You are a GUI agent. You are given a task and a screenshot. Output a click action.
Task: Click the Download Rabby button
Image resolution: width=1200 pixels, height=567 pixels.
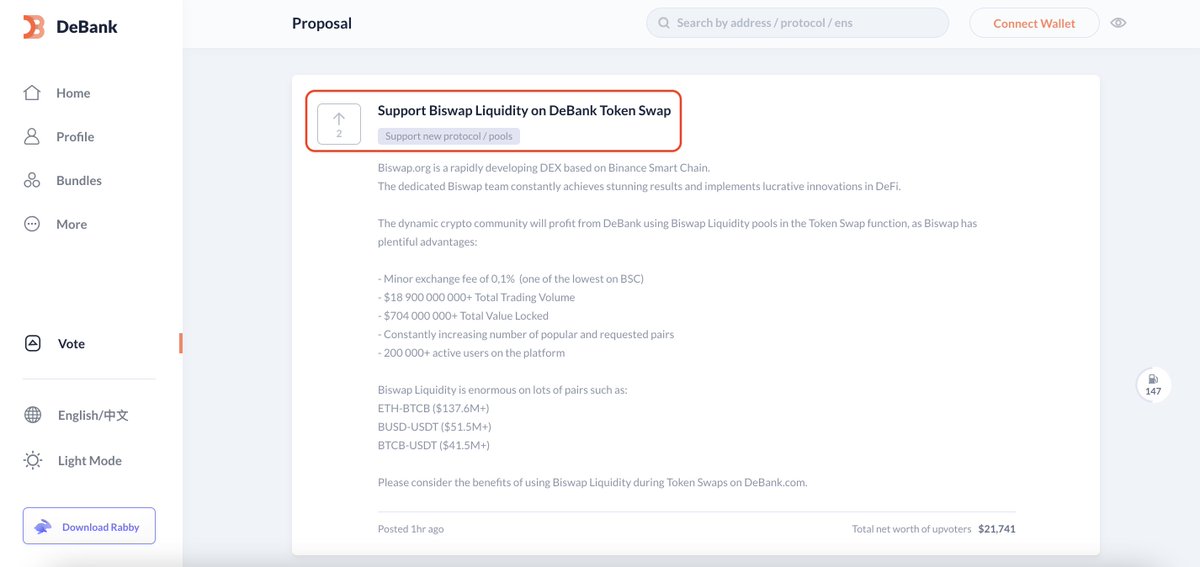point(89,527)
